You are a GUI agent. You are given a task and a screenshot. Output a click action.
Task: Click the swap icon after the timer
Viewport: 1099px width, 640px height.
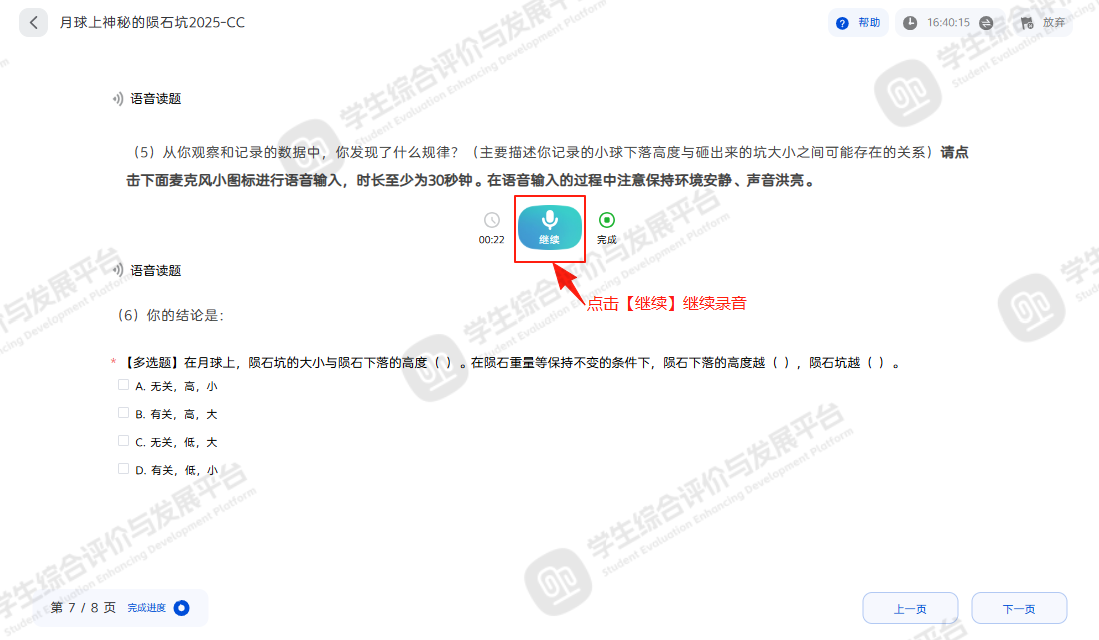tap(986, 23)
